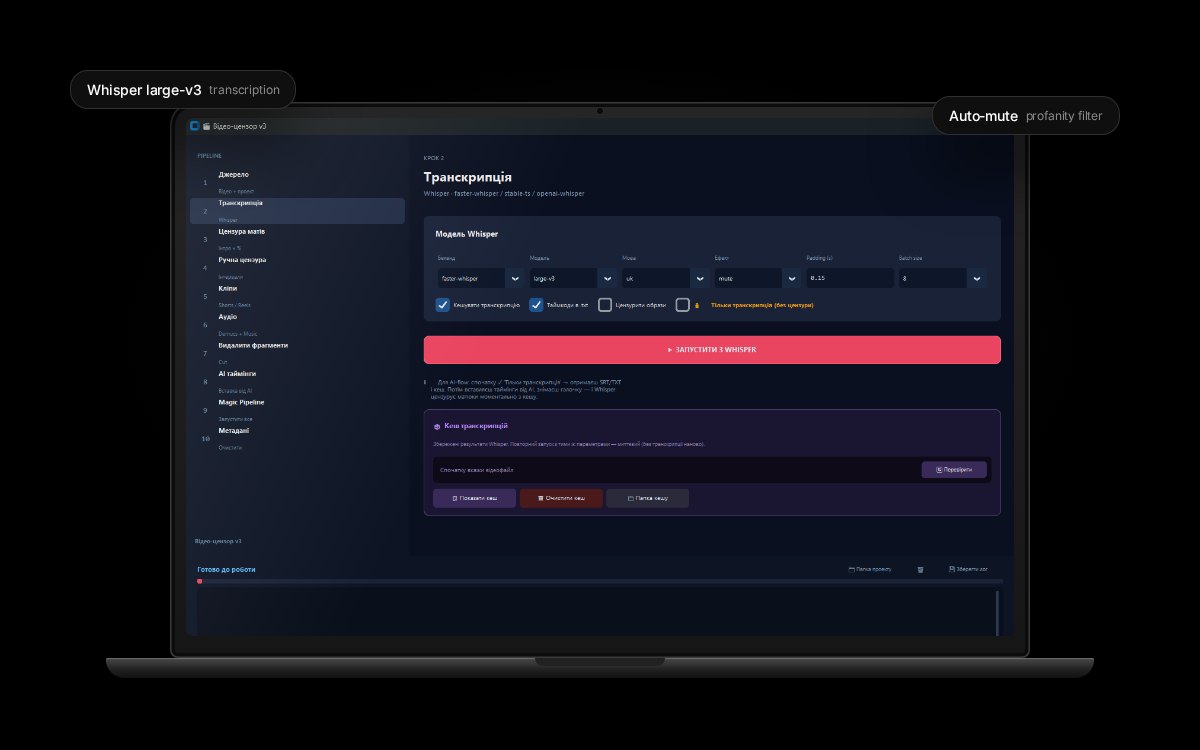Open the Папка кешу folder button
This screenshot has width=1200, height=750.
[647, 498]
